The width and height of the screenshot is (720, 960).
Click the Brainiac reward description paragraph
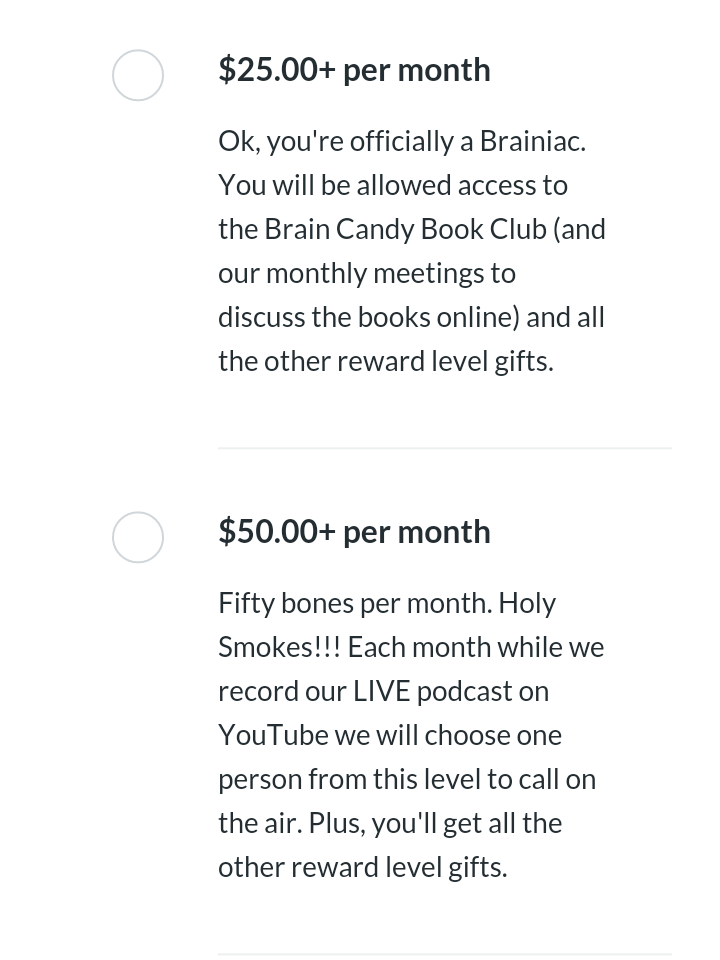tap(412, 251)
